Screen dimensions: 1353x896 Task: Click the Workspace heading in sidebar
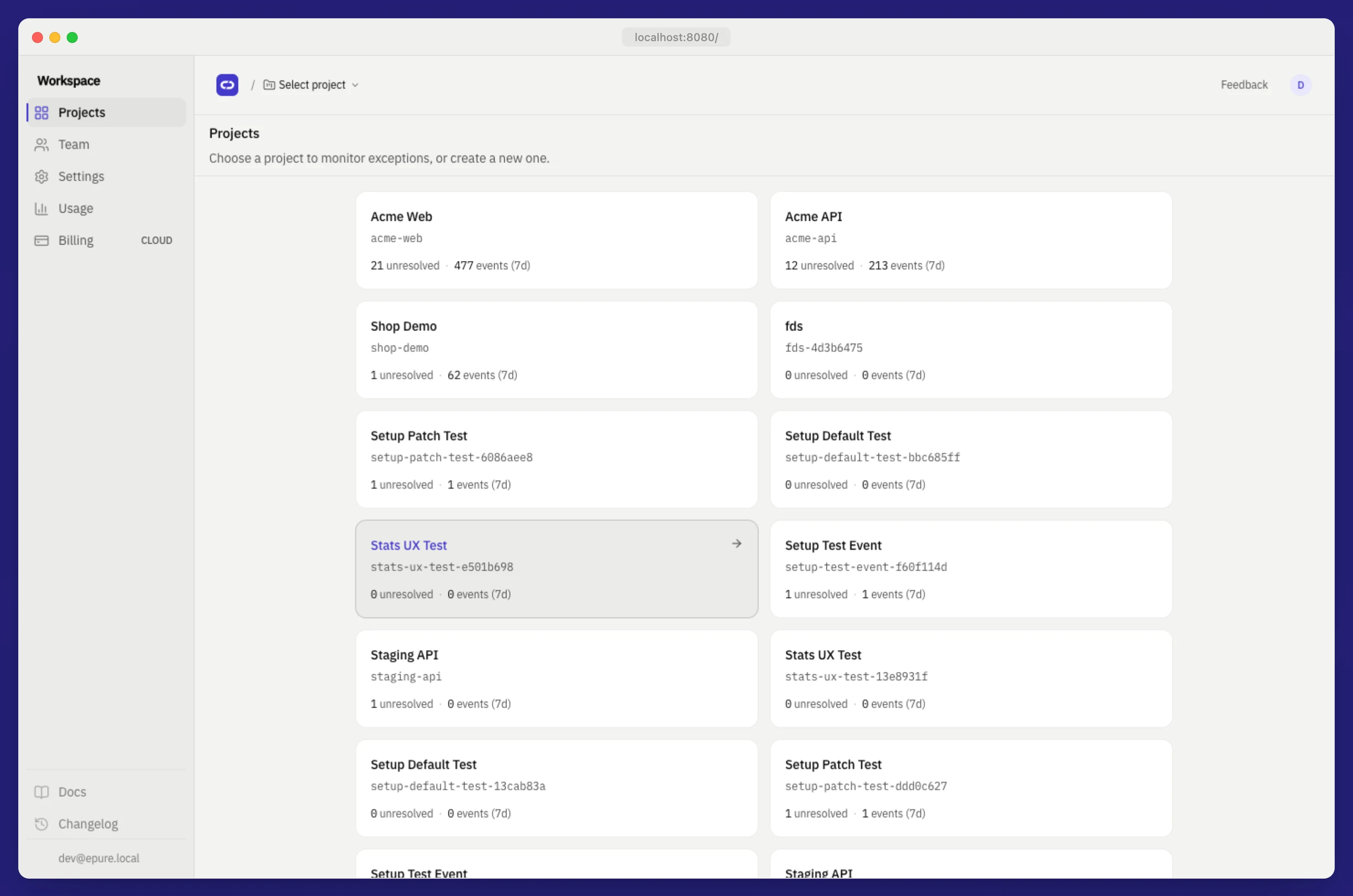pos(69,80)
